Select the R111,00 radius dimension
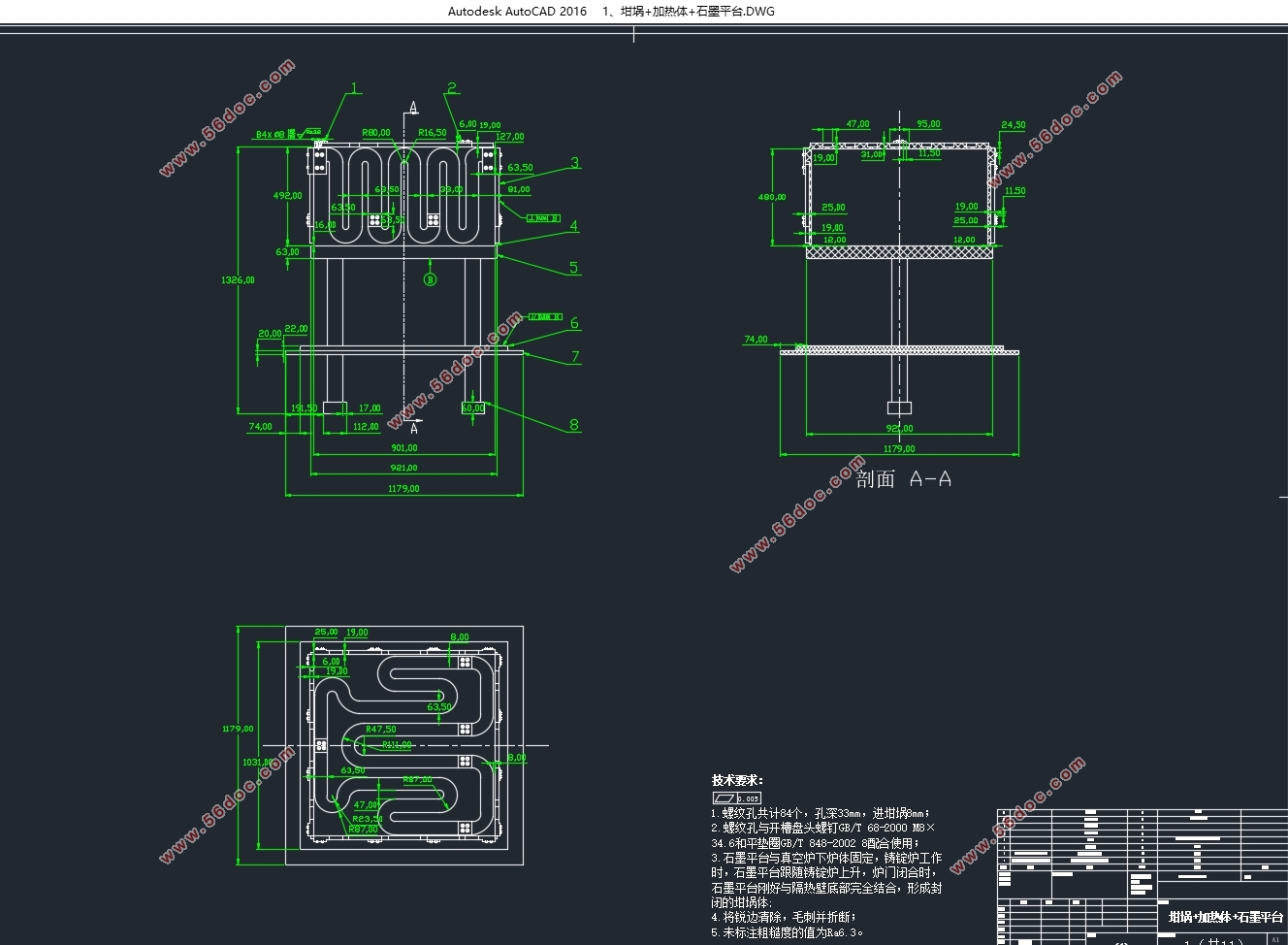The width and height of the screenshot is (1288, 945). click(x=397, y=745)
